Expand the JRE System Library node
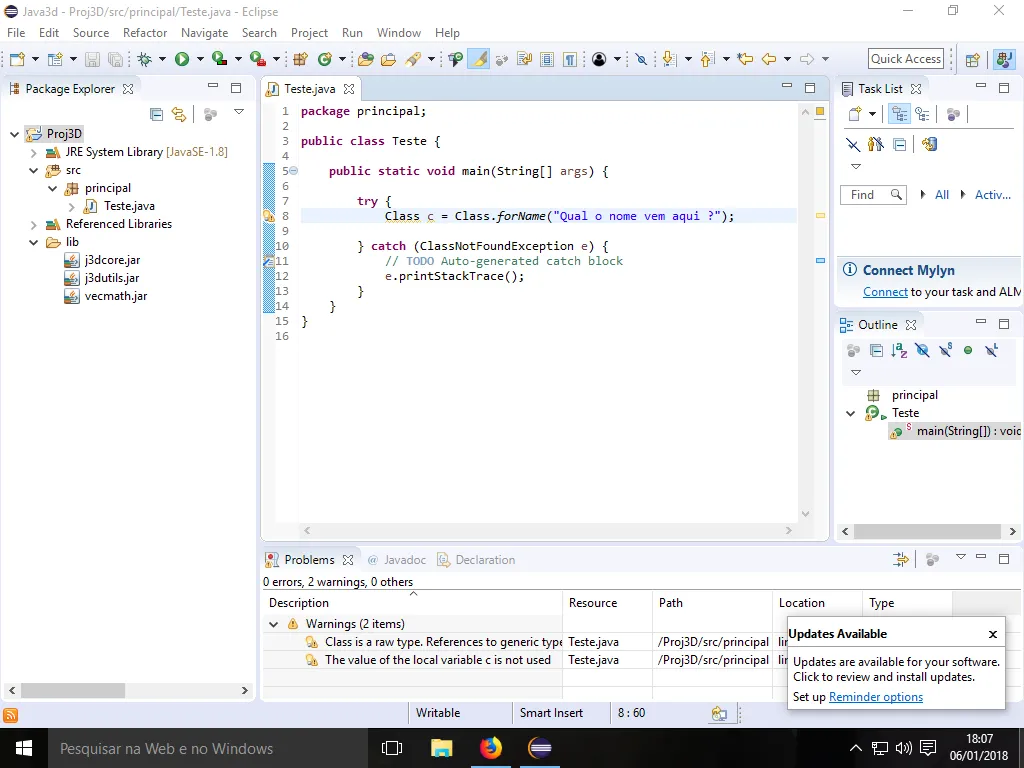1024x768 pixels. click(34, 152)
